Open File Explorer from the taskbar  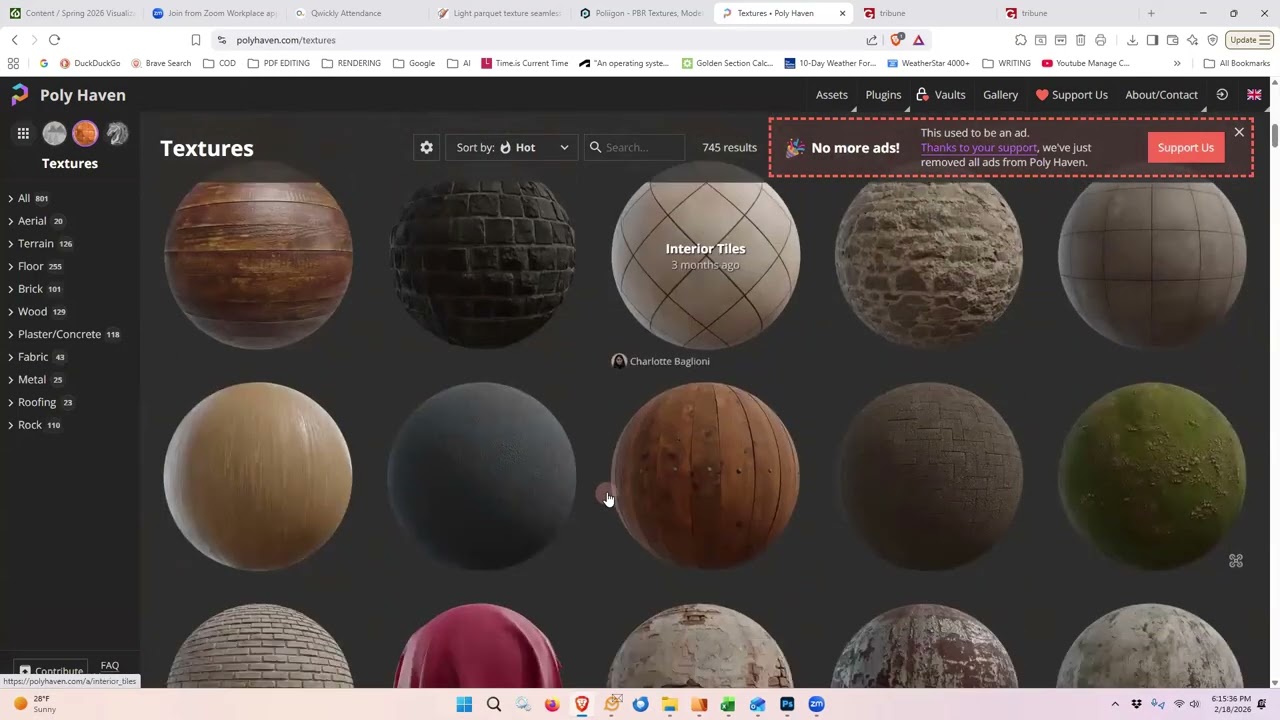670,704
